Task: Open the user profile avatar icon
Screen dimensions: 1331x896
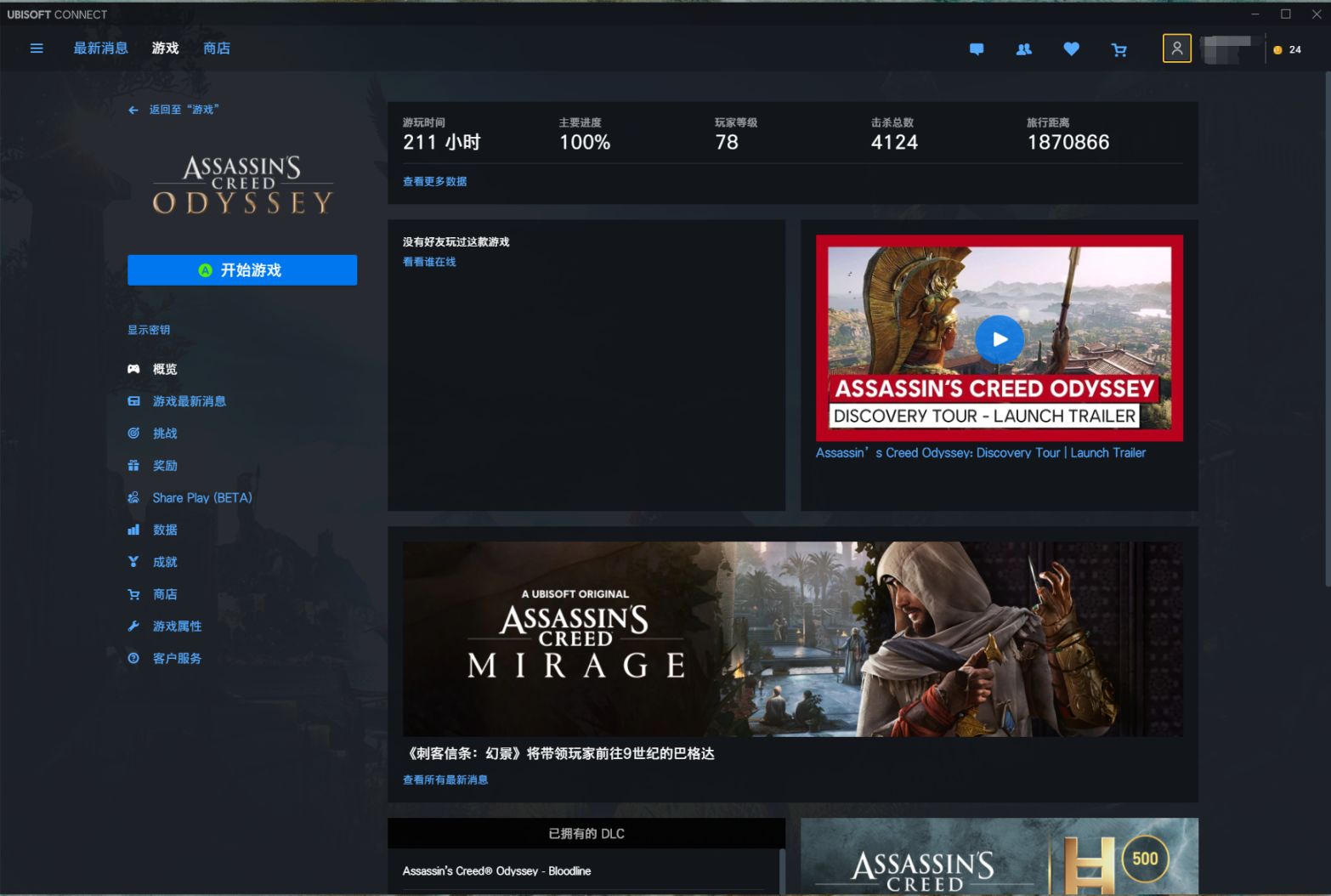Action: point(1177,48)
